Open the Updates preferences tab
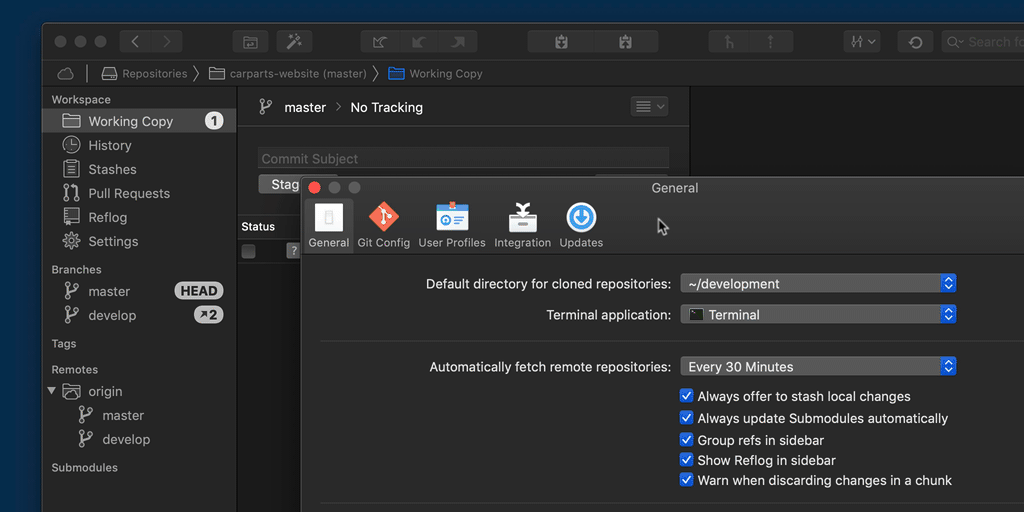Viewport: 1024px width, 512px height. [581, 225]
